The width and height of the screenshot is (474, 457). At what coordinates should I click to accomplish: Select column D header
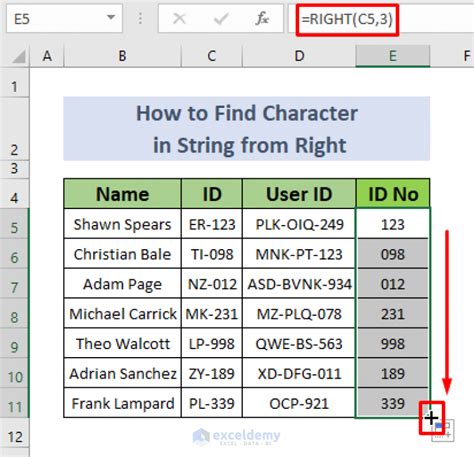299,56
